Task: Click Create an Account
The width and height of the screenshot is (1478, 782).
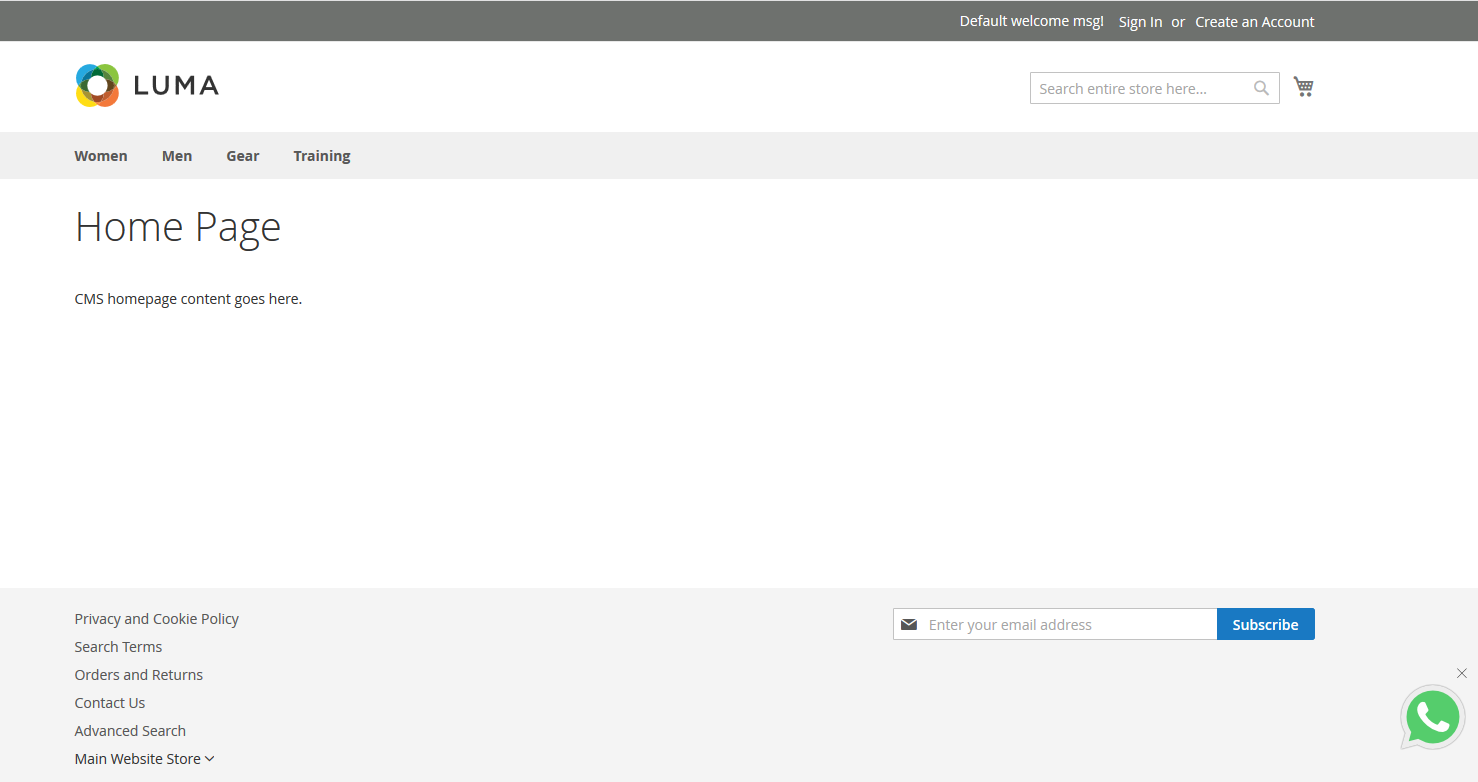Action: (x=1254, y=22)
